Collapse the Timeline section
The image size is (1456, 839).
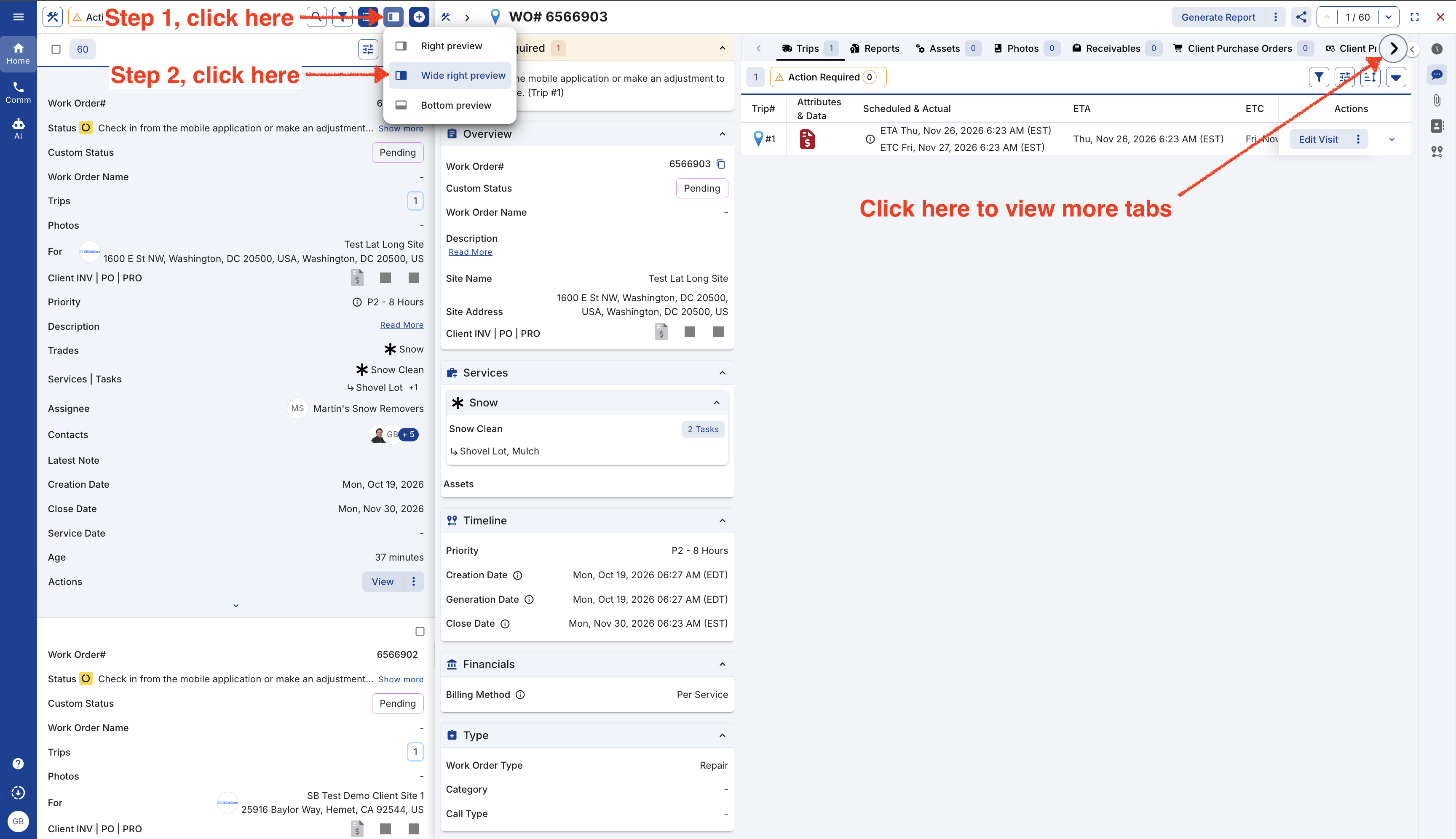[722, 520]
